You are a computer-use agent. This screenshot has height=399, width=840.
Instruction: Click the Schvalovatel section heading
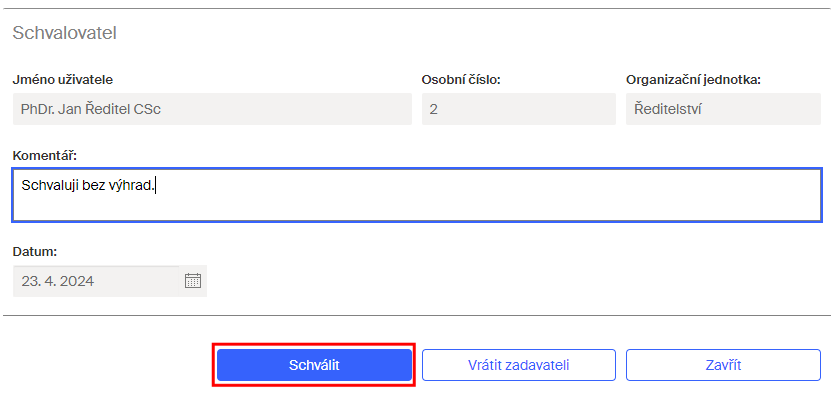coord(65,33)
